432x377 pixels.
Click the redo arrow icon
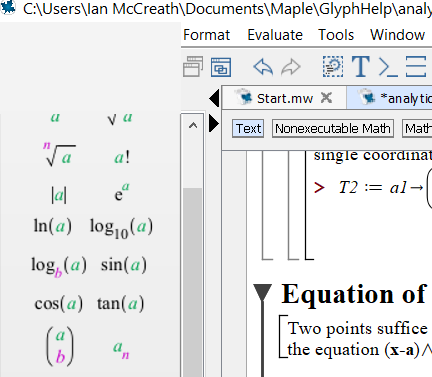point(291,67)
